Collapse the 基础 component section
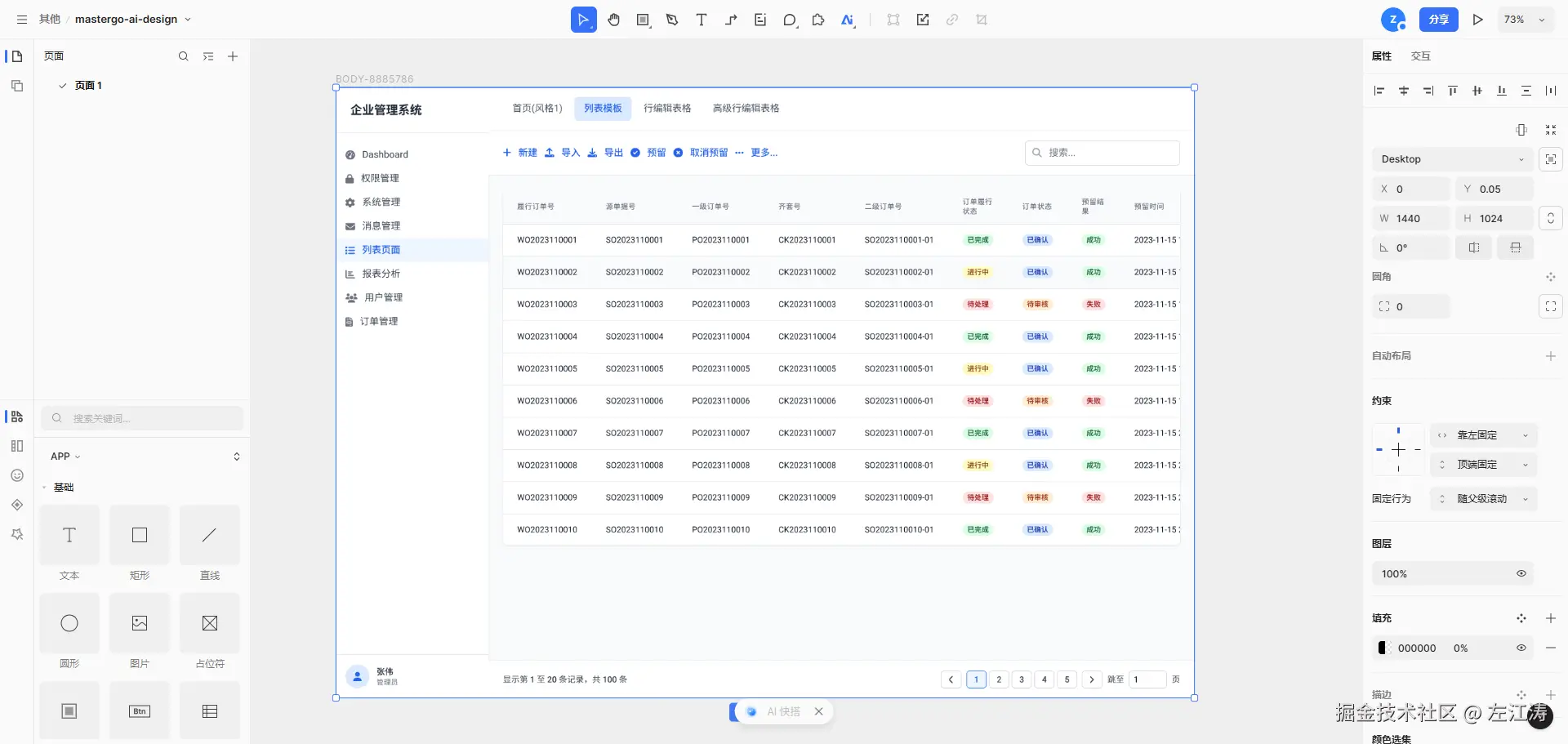The height and width of the screenshot is (744, 1568). coord(44,488)
